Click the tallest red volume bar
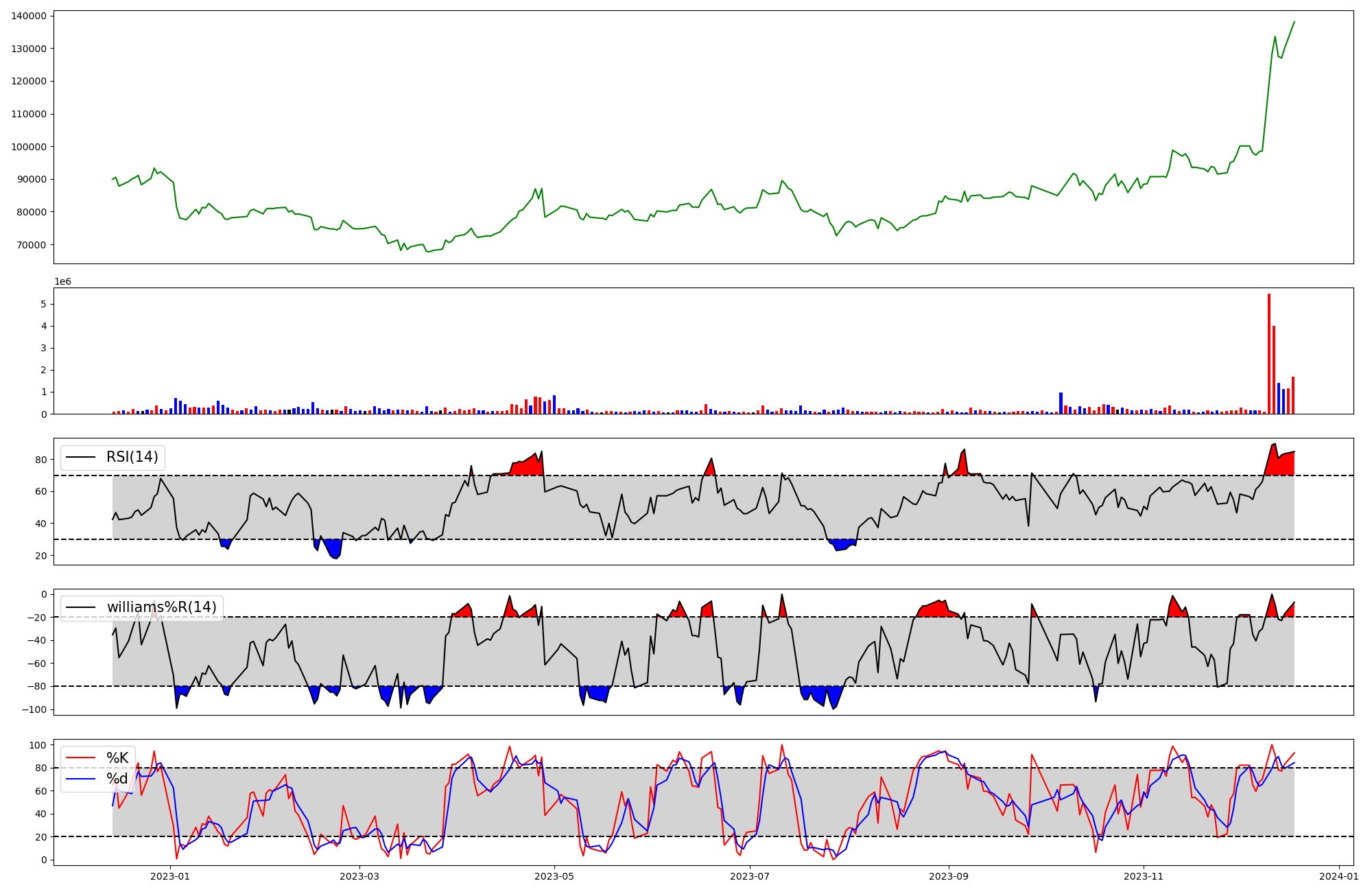This screenshot has height=892, width=1372. (1268, 353)
